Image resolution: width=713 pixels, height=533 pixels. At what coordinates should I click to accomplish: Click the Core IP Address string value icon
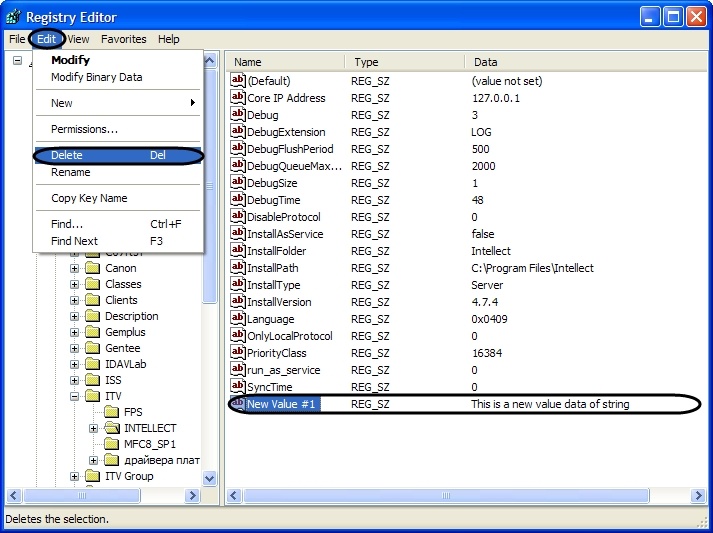(x=238, y=98)
